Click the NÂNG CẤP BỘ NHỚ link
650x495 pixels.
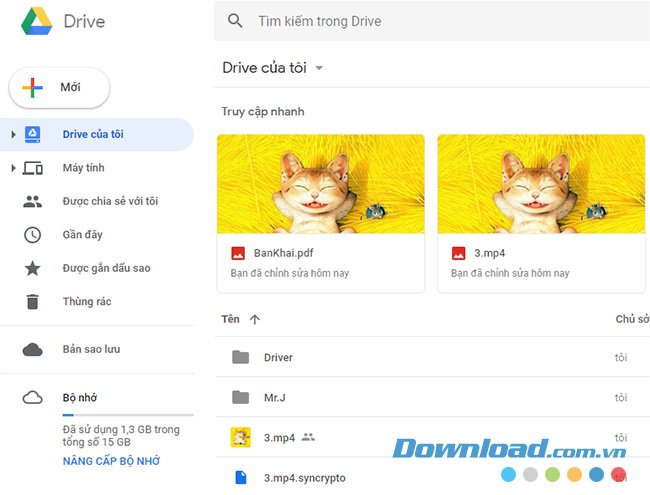(112, 461)
